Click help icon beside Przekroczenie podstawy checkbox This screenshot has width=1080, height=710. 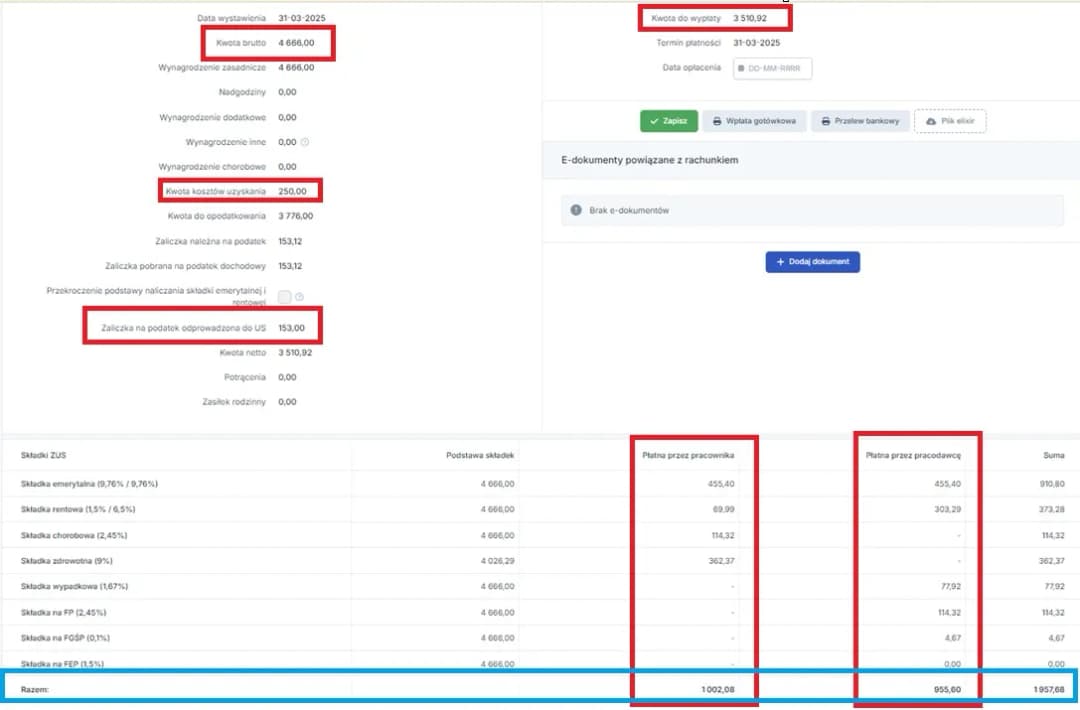click(x=299, y=296)
